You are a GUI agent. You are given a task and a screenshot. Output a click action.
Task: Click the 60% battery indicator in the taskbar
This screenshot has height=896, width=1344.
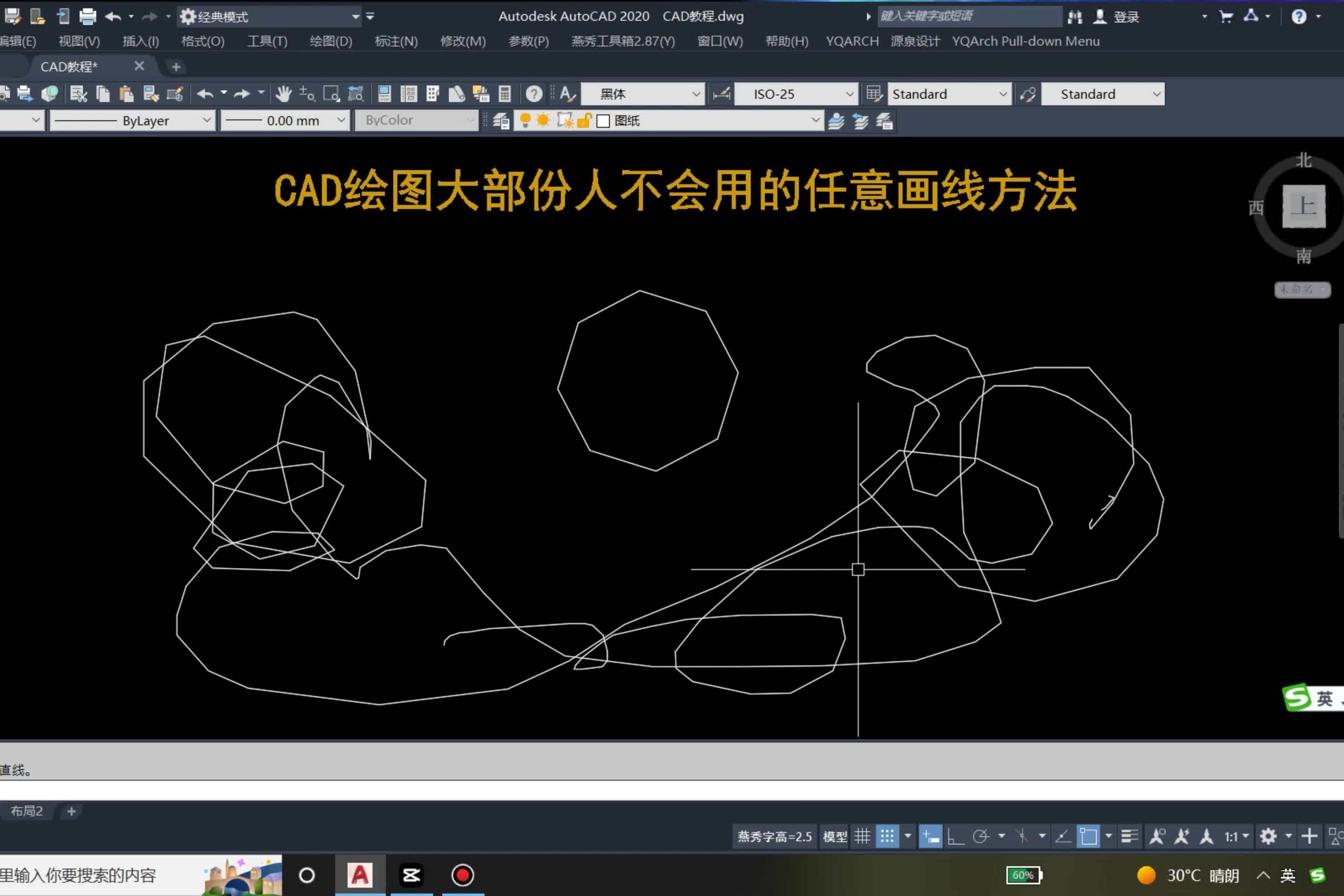pos(1023,875)
